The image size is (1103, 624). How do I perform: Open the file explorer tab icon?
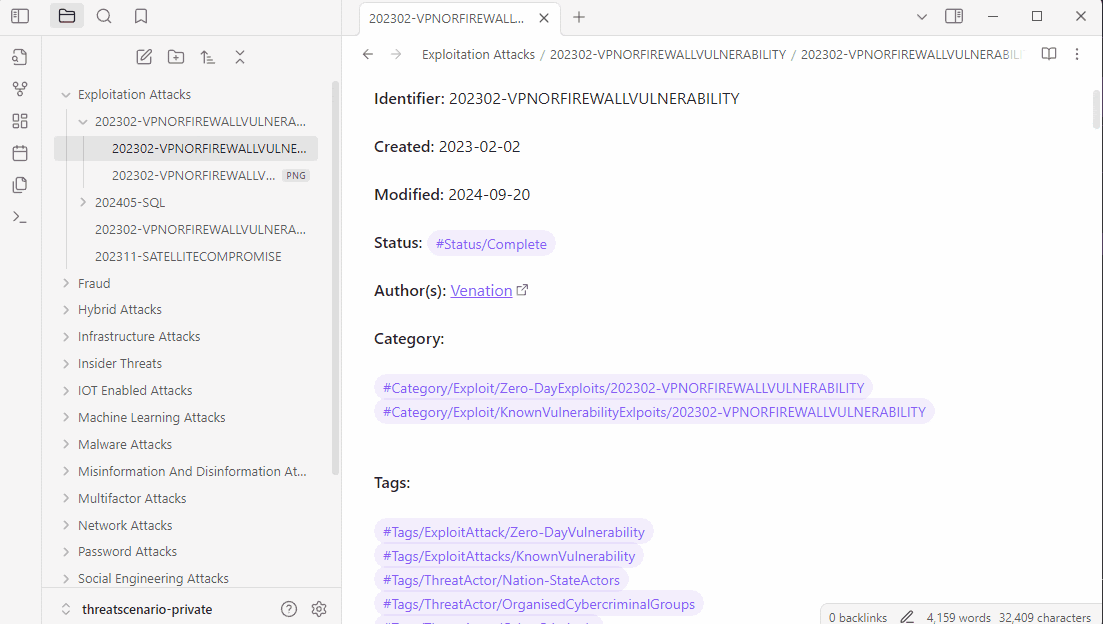click(67, 16)
